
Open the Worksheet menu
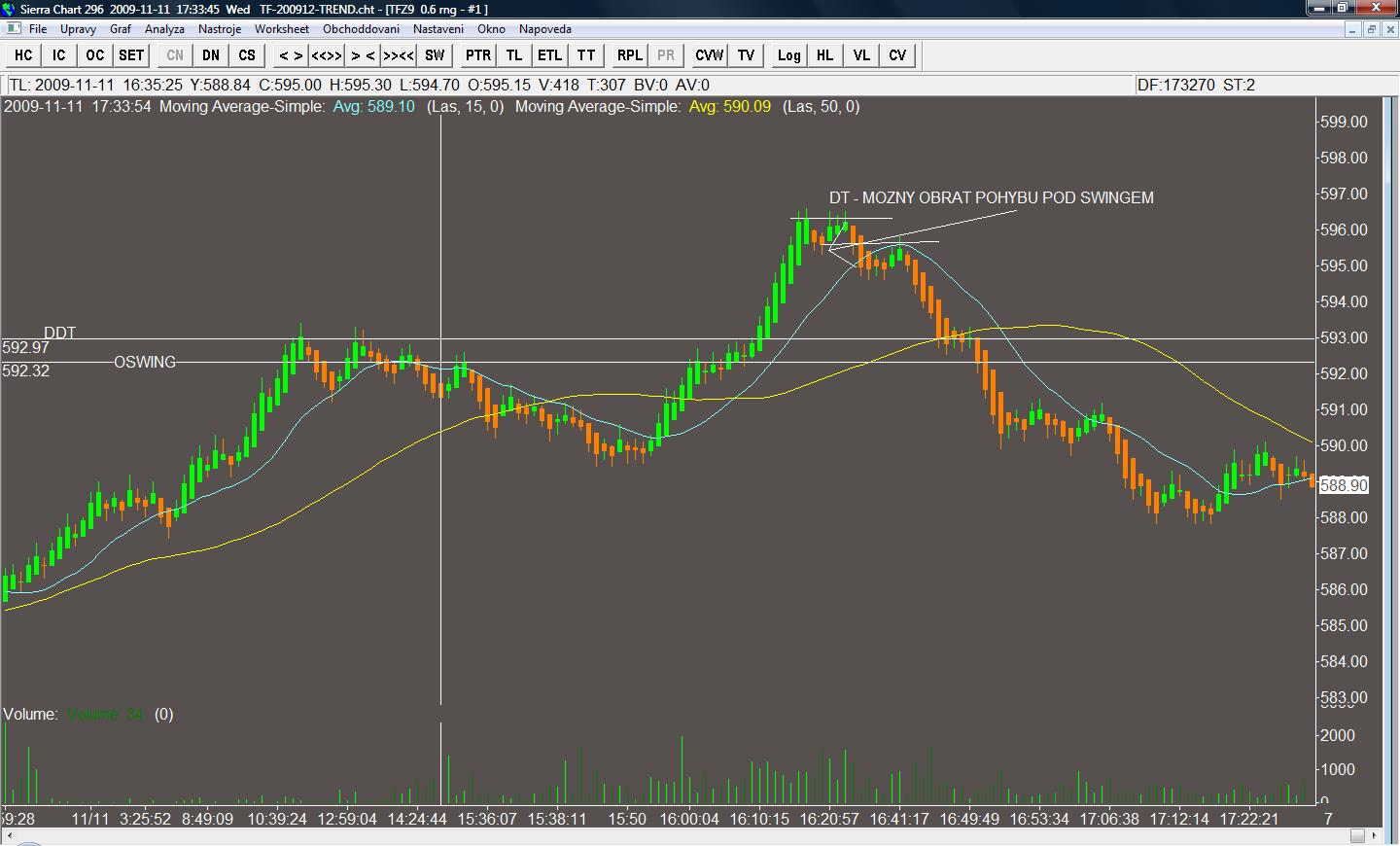tap(282, 29)
